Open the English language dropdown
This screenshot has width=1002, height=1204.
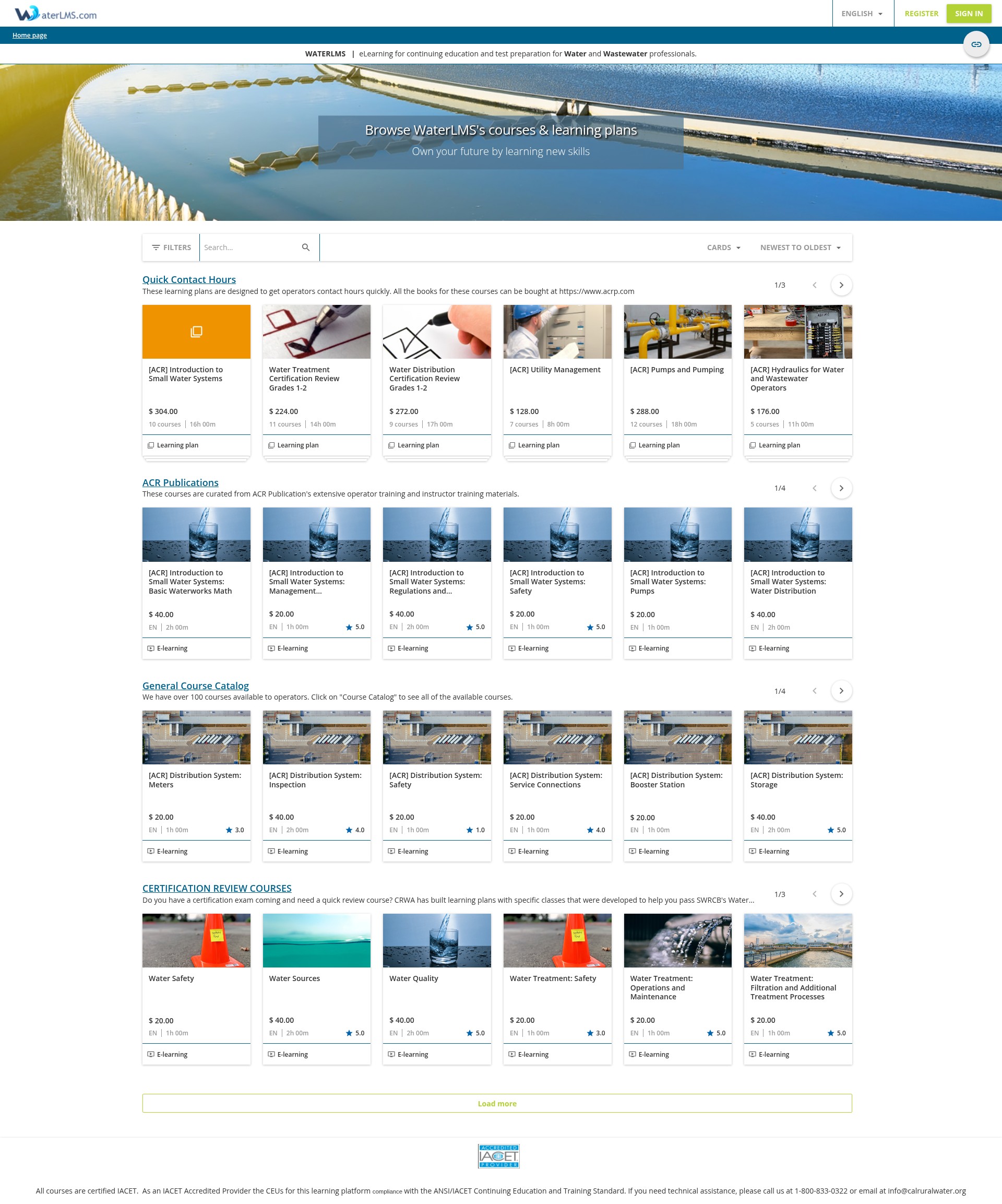tap(862, 13)
